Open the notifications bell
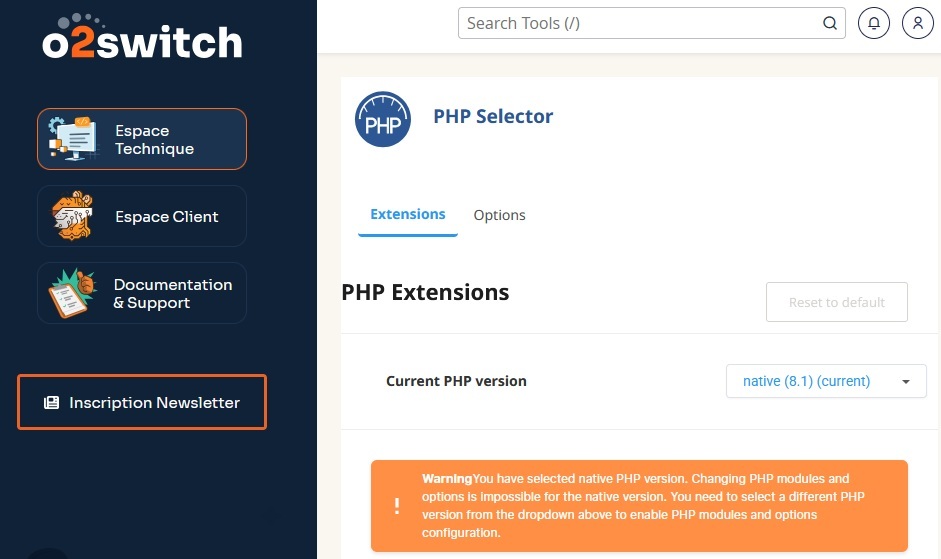The width and height of the screenshot is (941, 559). (874, 23)
